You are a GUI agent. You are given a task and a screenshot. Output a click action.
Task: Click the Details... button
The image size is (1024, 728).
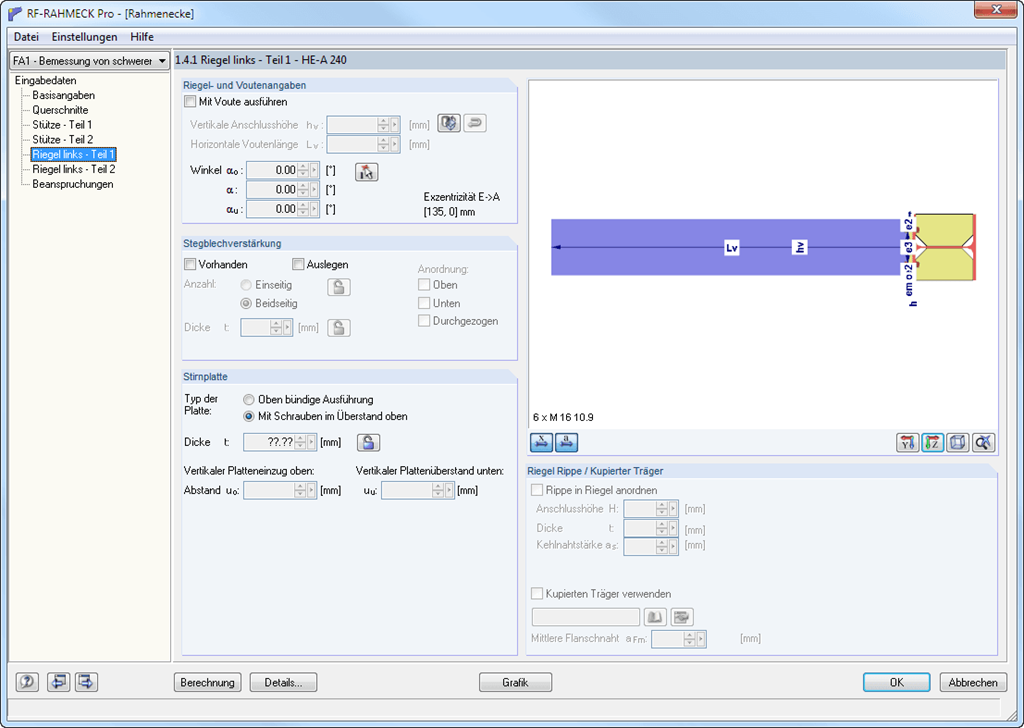click(283, 682)
